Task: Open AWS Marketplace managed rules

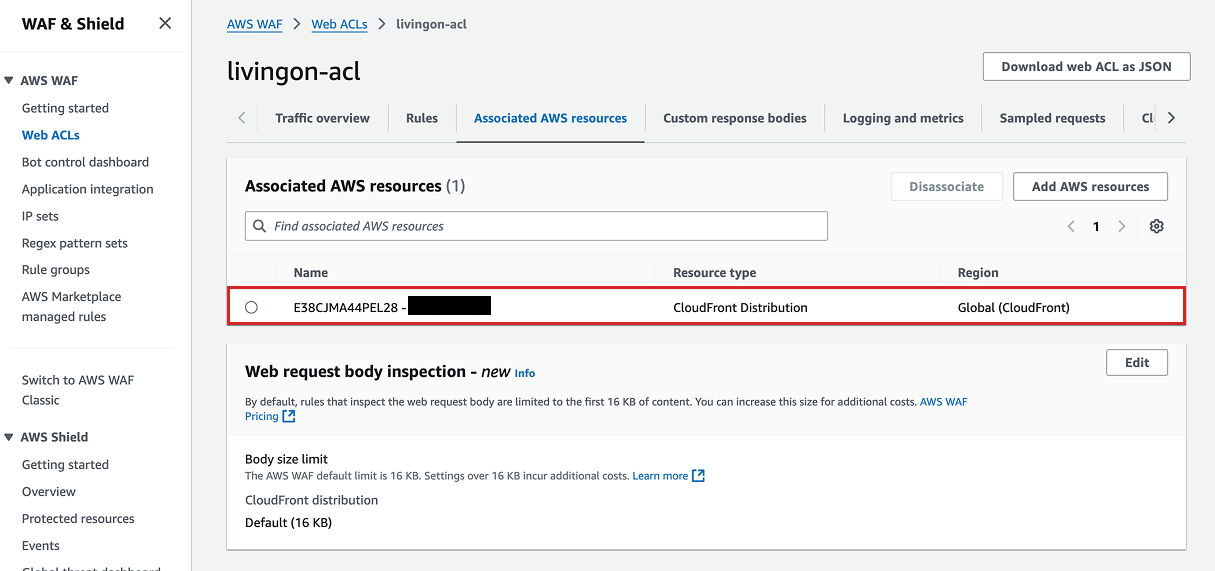Action: click(x=72, y=307)
